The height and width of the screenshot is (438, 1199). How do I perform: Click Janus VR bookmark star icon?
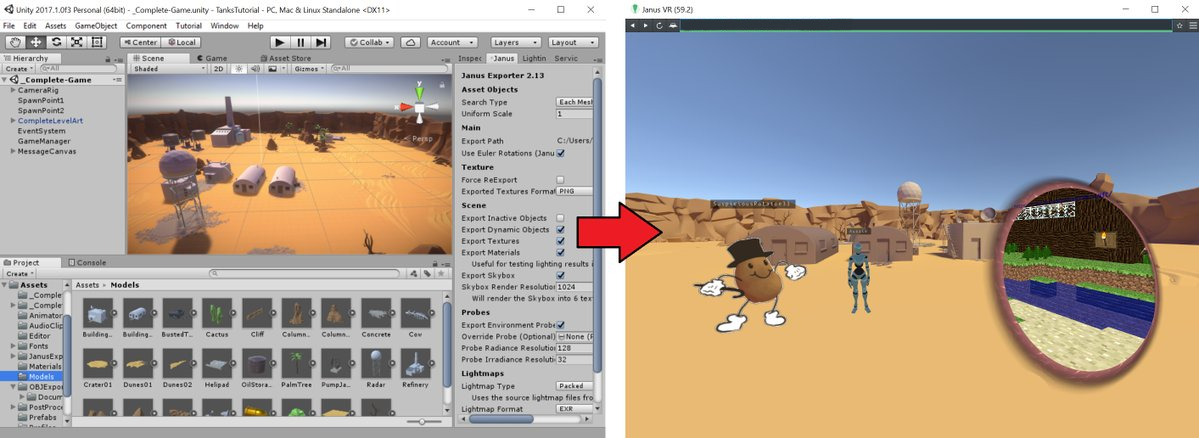click(x=1180, y=25)
